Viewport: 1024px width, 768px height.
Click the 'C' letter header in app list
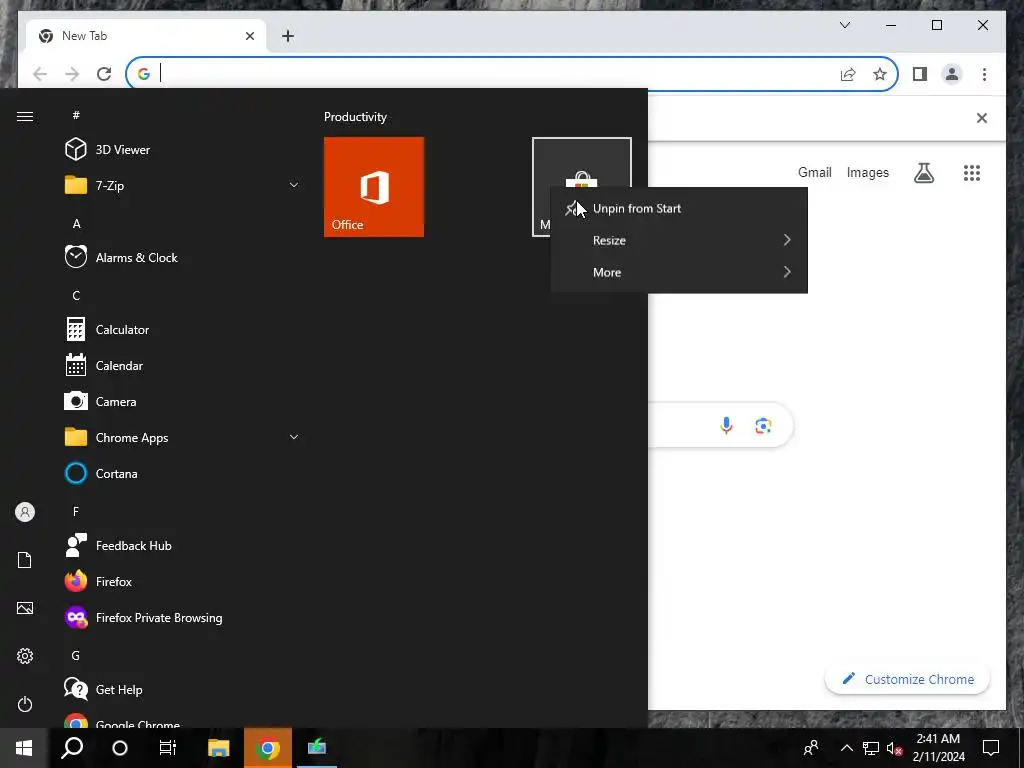click(x=76, y=296)
